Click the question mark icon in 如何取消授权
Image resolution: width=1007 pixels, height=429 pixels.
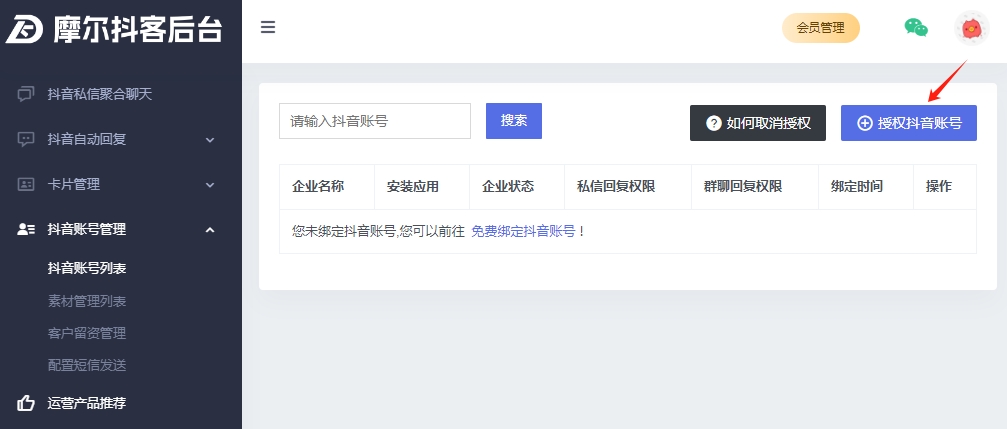tap(714, 123)
